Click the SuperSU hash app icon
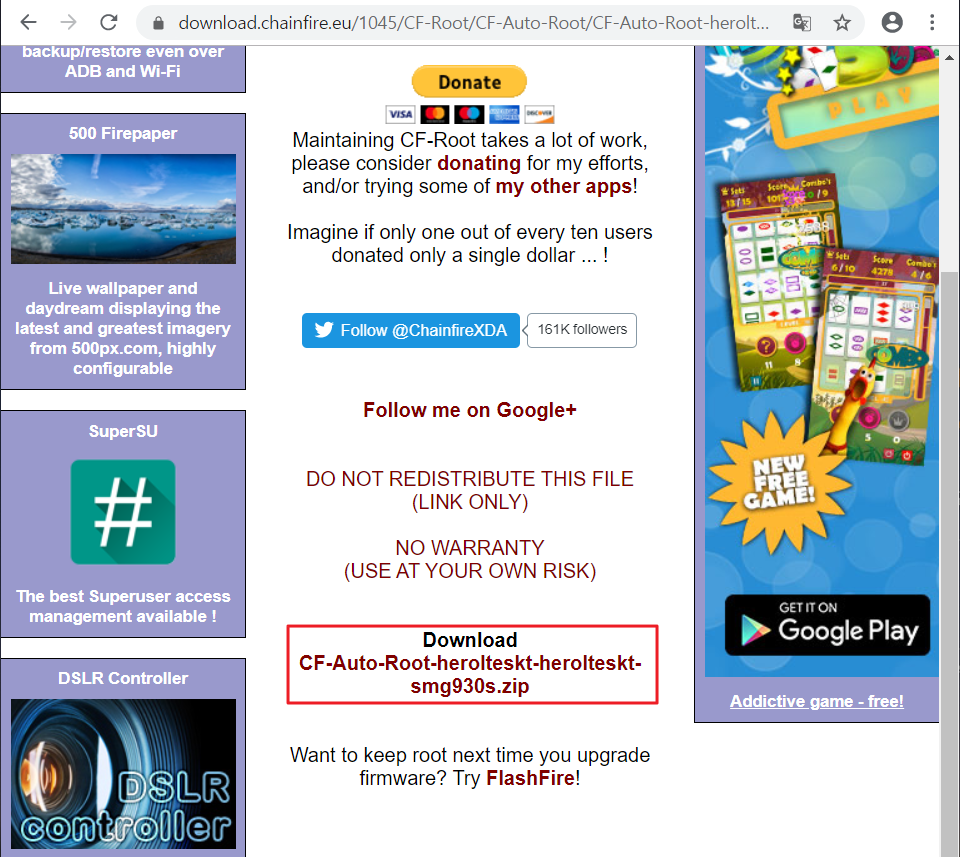 tap(123, 512)
